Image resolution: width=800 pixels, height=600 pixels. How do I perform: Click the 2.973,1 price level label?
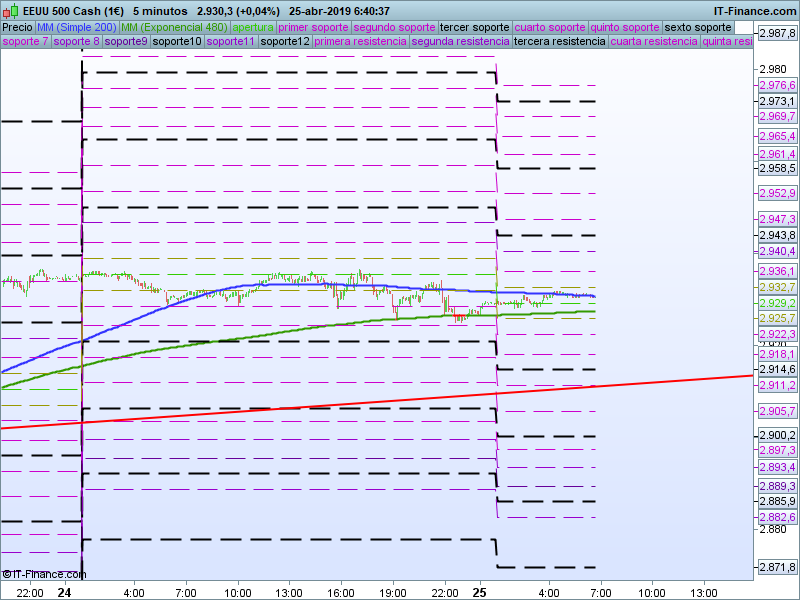[777, 101]
